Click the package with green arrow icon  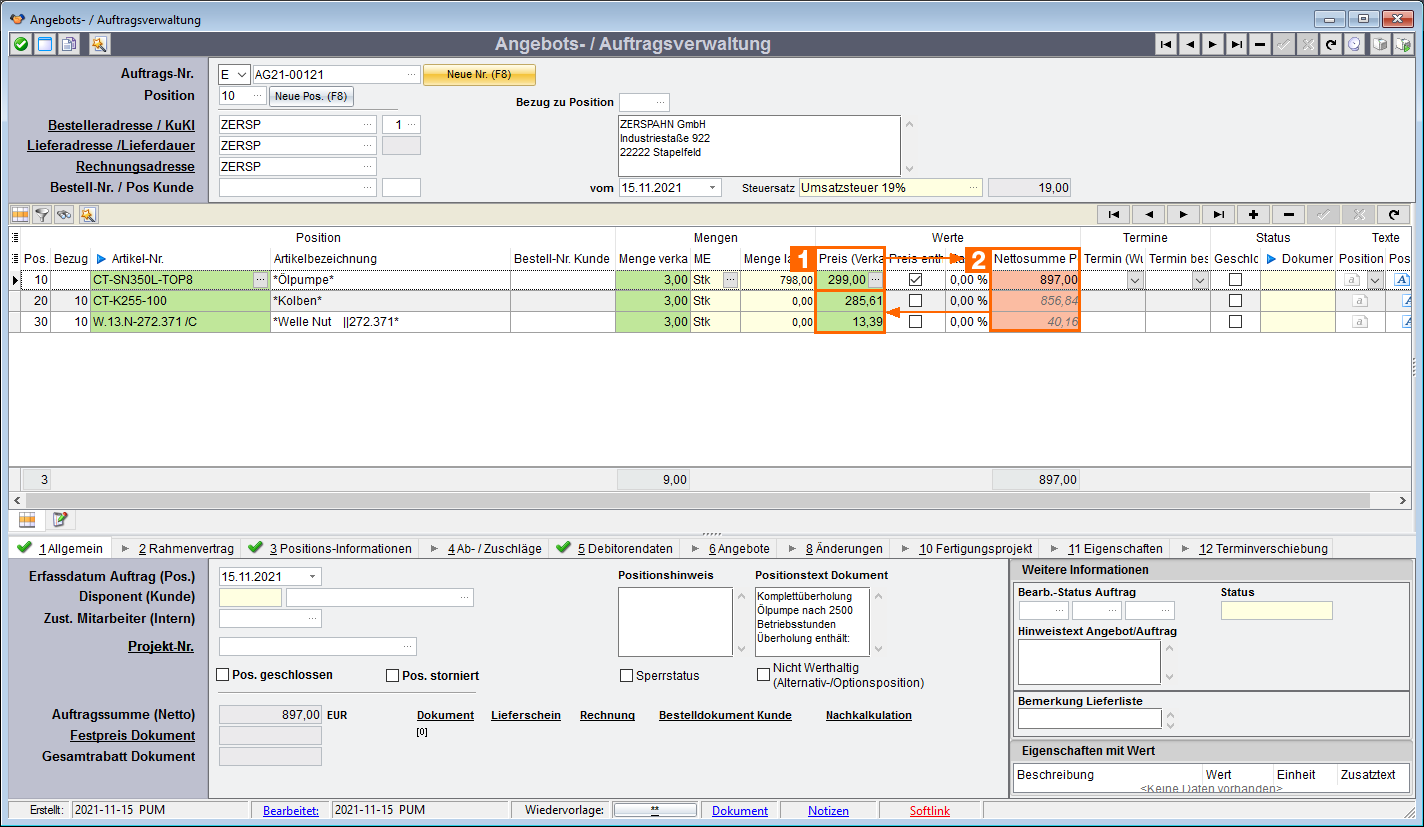(1403, 44)
